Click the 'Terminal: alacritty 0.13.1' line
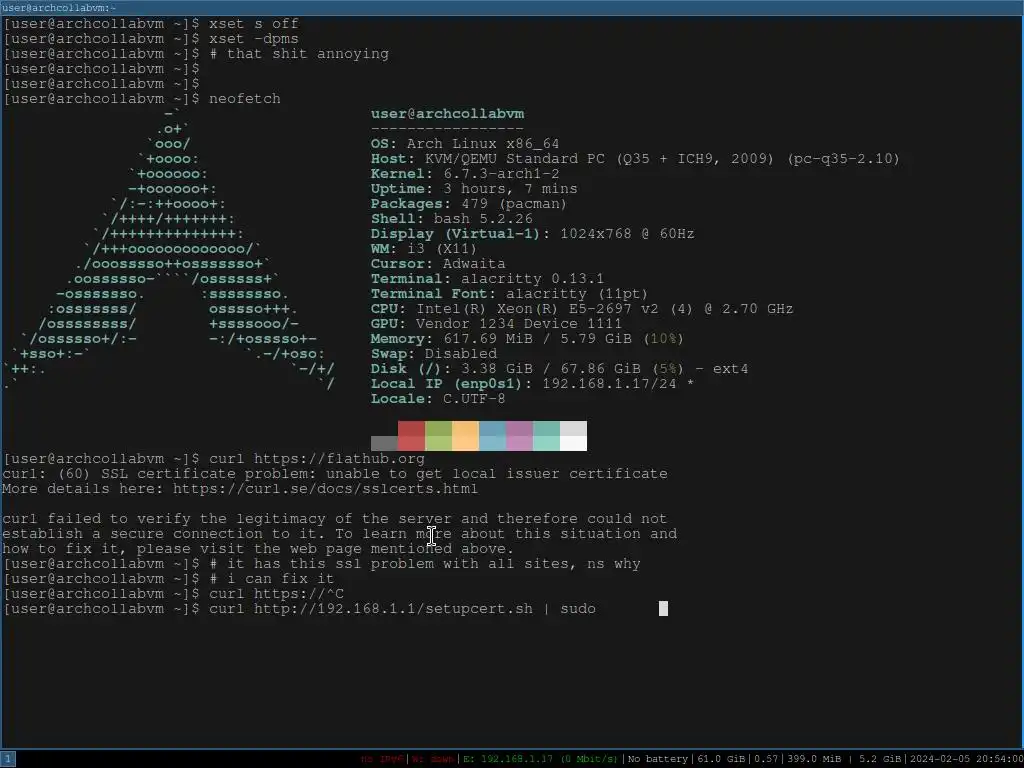 tap(487, 279)
